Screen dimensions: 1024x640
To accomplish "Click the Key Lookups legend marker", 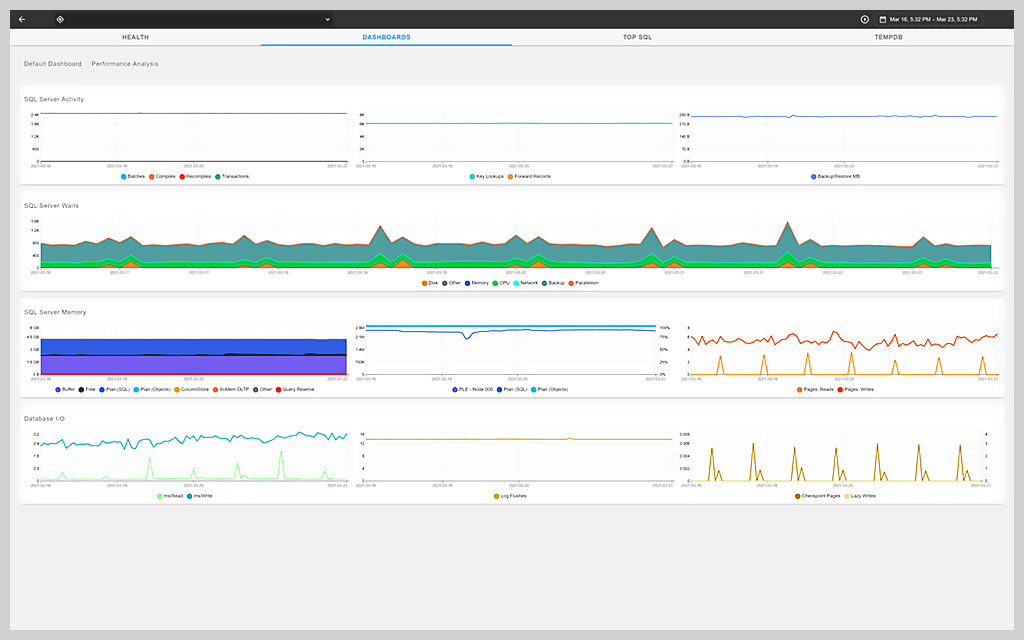I will pos(472,176).
